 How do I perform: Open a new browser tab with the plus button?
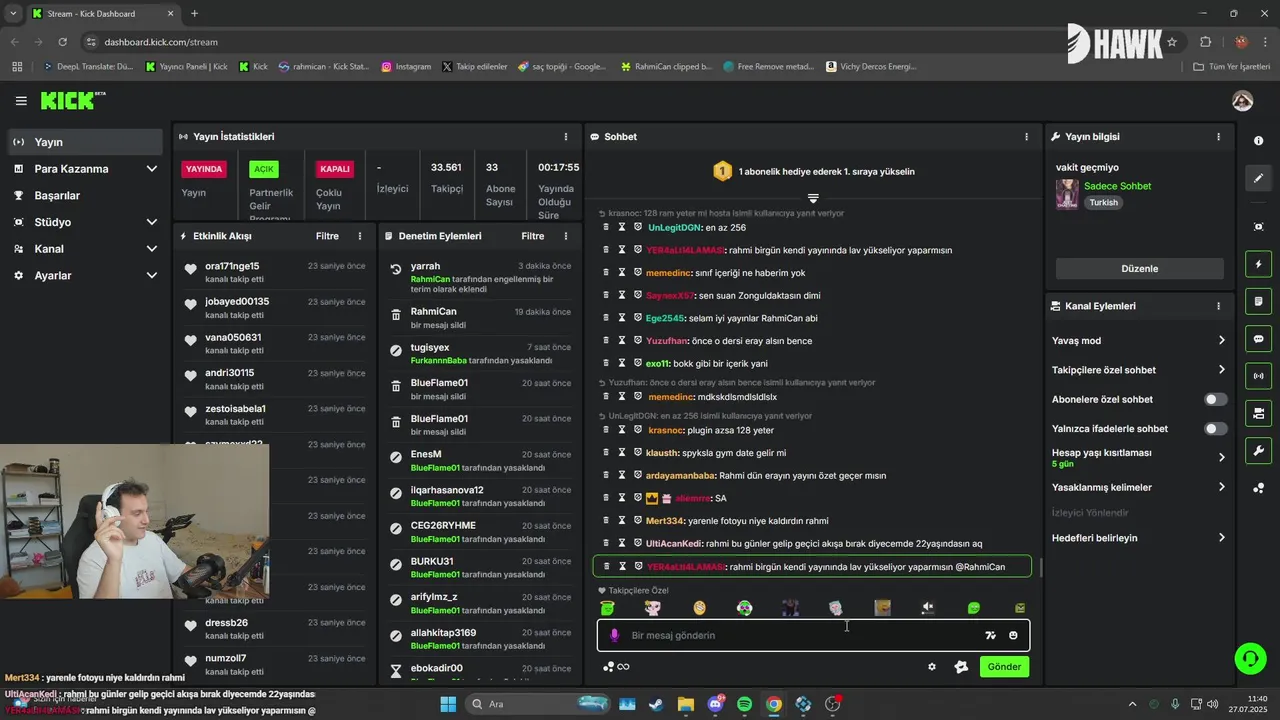click(194, 14)
